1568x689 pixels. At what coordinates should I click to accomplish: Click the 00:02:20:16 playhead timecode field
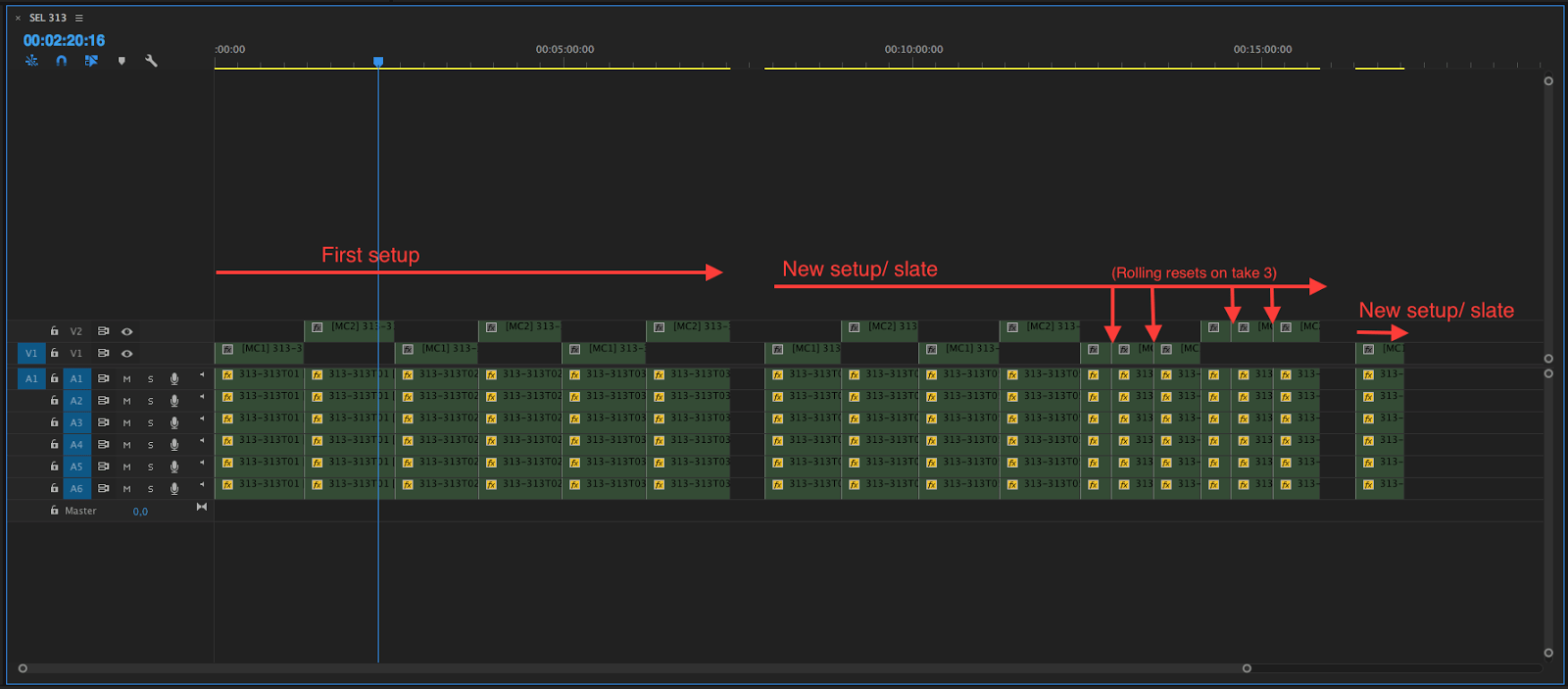pyautogui.click(x=64, y=40)
